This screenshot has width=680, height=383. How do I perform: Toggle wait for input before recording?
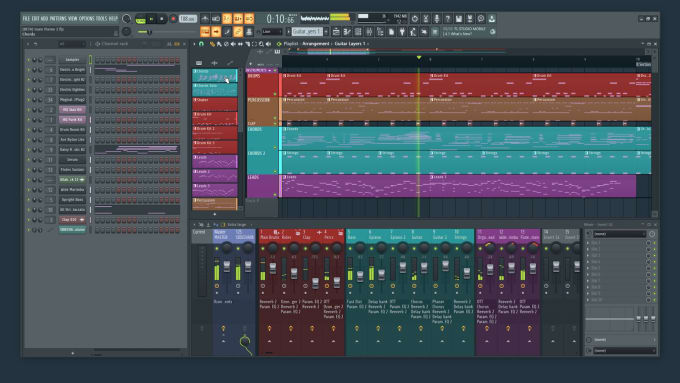216,19
